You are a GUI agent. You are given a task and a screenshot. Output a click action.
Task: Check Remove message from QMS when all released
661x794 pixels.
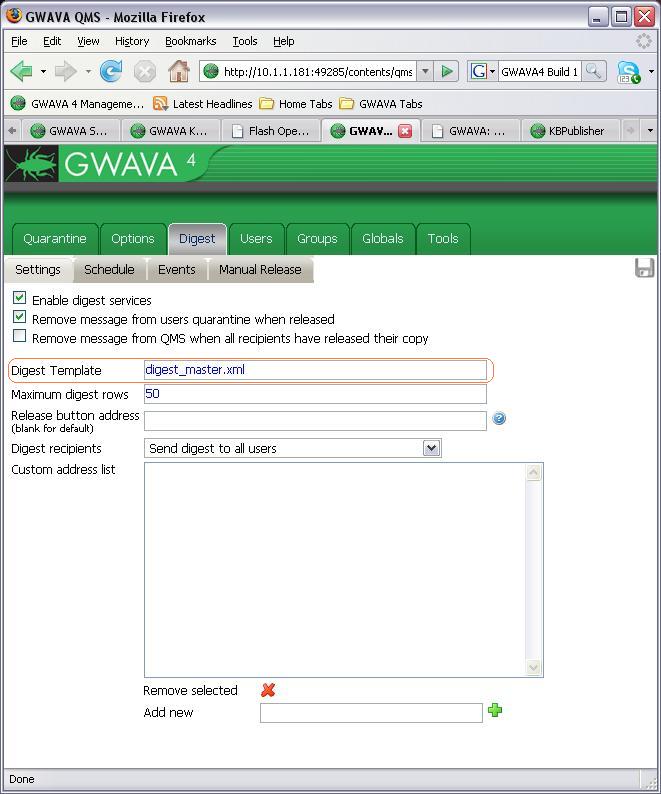[x=19, y=336]
